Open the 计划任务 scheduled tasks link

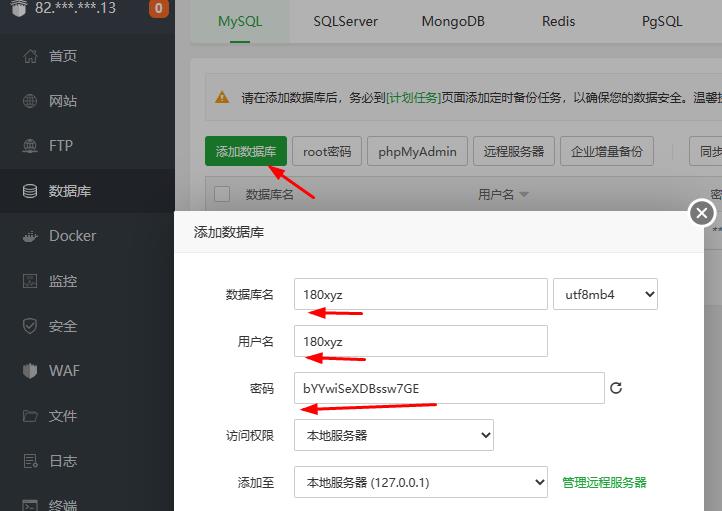(x=413, y=98)
